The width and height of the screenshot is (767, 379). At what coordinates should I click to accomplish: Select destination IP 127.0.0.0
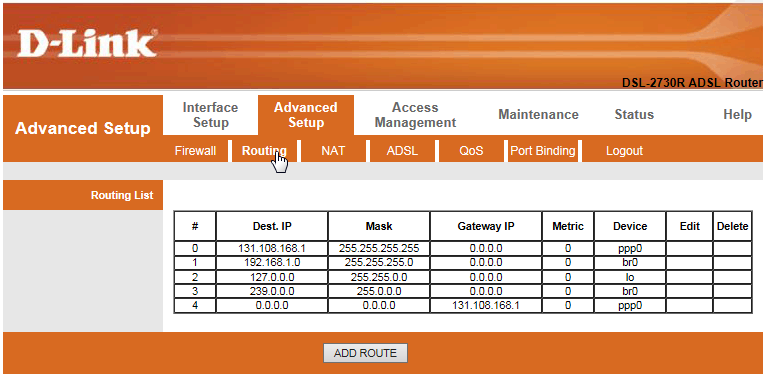pyautogui.click(x=272, y=277)
